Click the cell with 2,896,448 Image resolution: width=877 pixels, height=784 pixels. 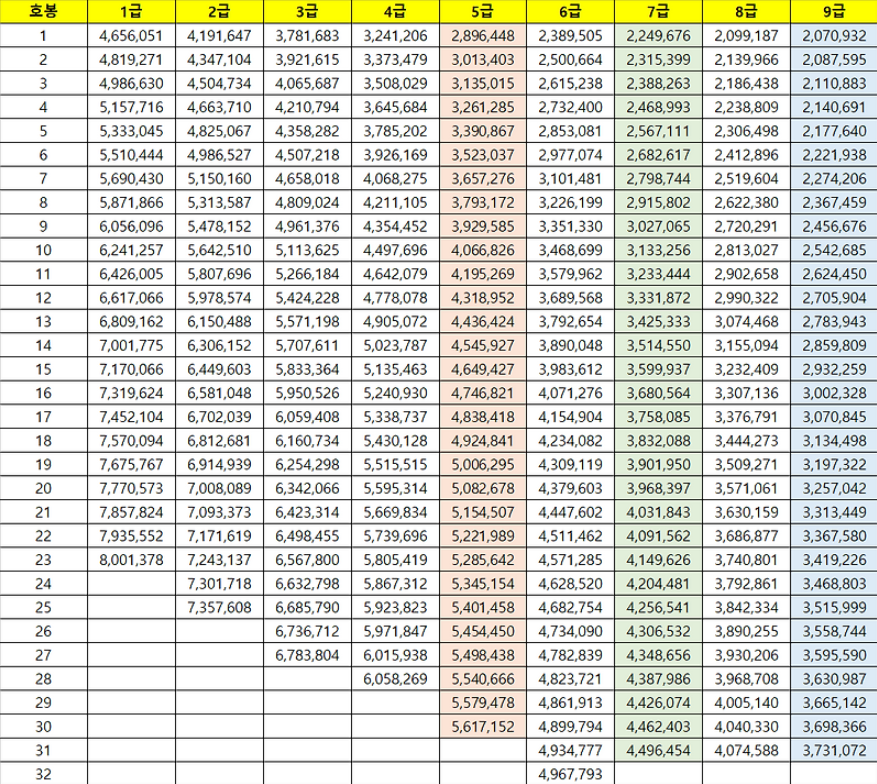pos(483,36)
